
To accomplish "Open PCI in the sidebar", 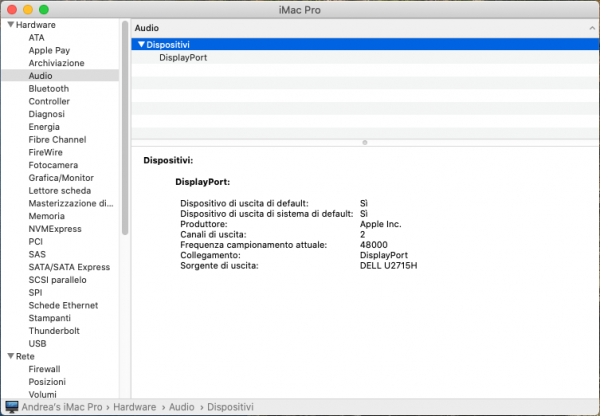I will [36, 241].
